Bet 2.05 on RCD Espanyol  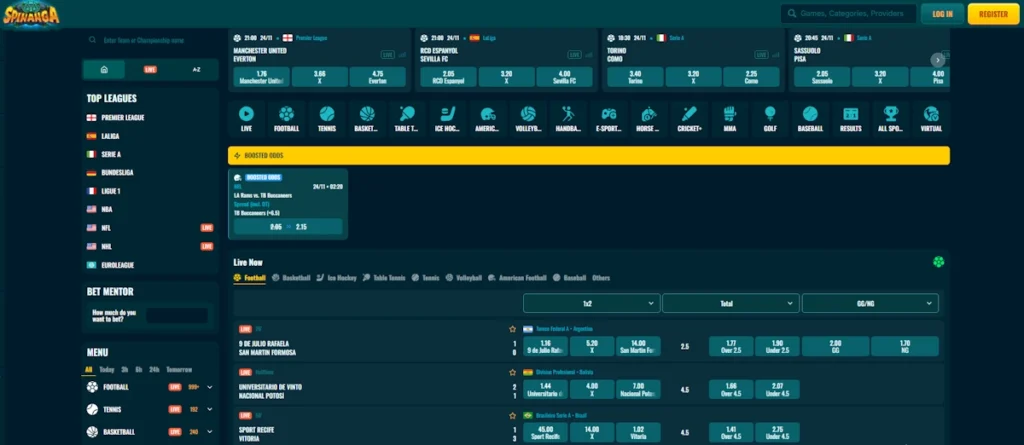tap(449, 77)
